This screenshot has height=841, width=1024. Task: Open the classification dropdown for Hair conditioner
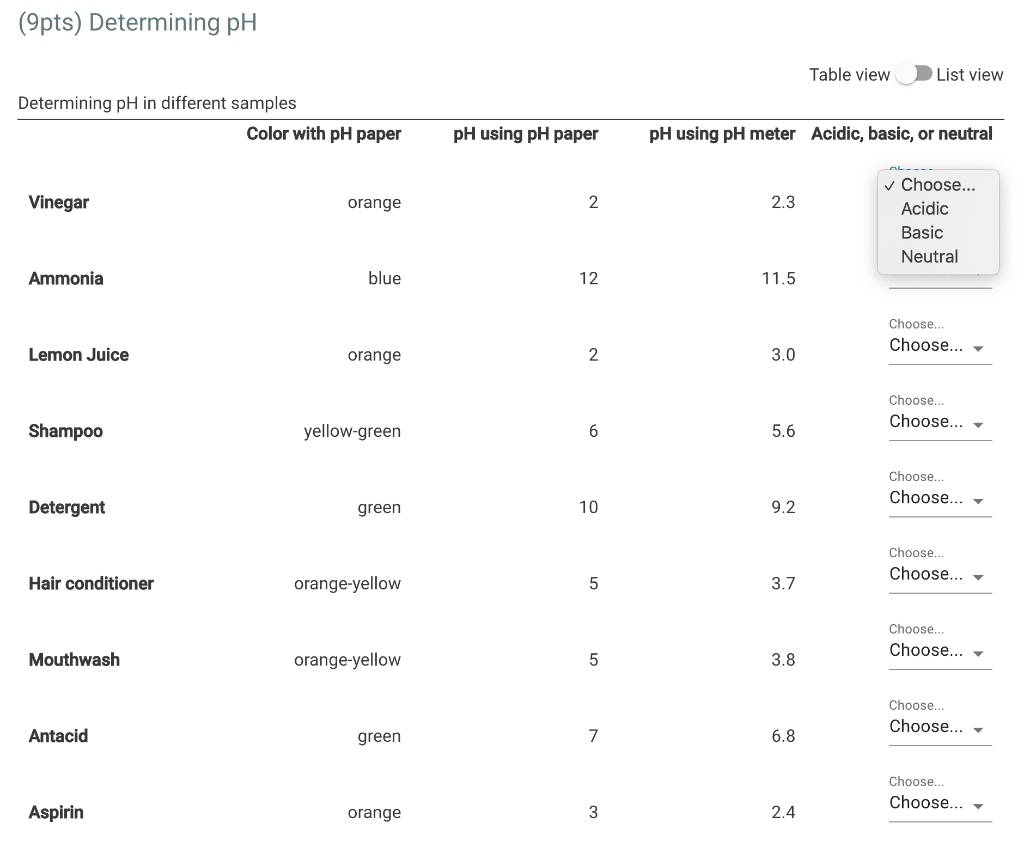(930, 574)
